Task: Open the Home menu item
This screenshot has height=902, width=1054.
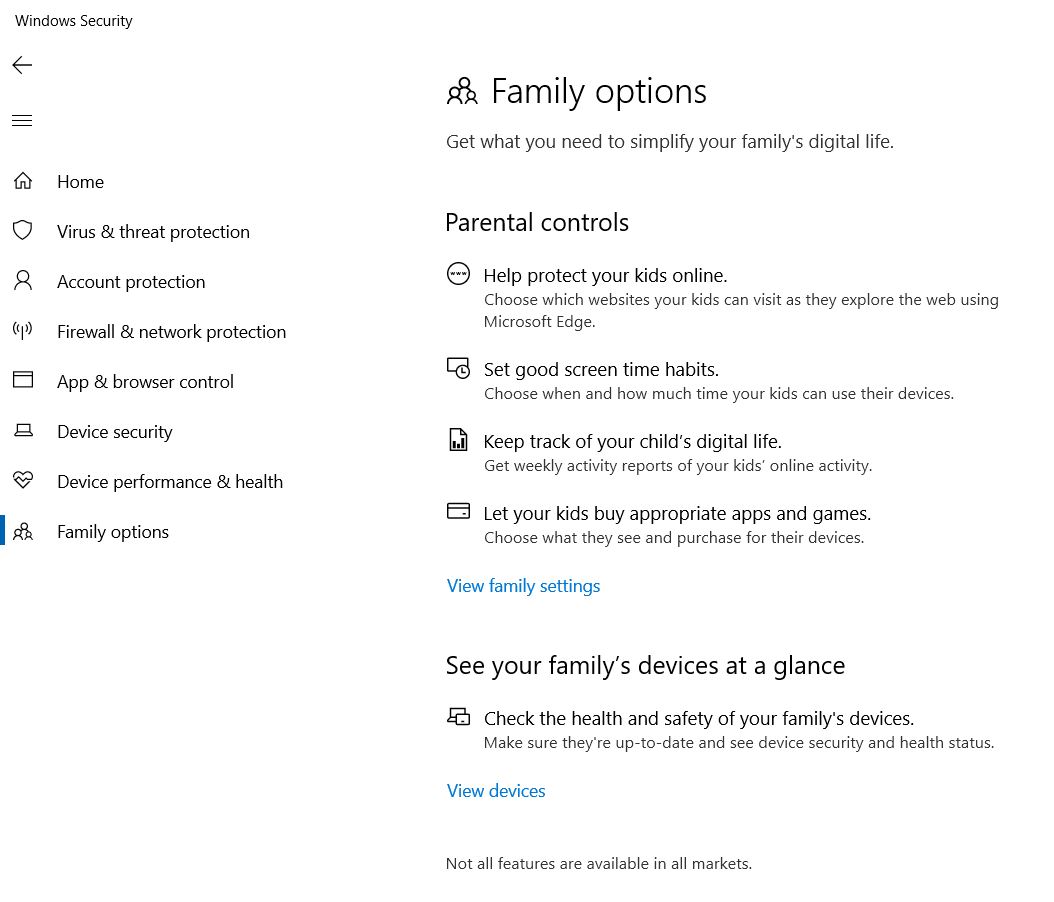Action: point(80,182)
